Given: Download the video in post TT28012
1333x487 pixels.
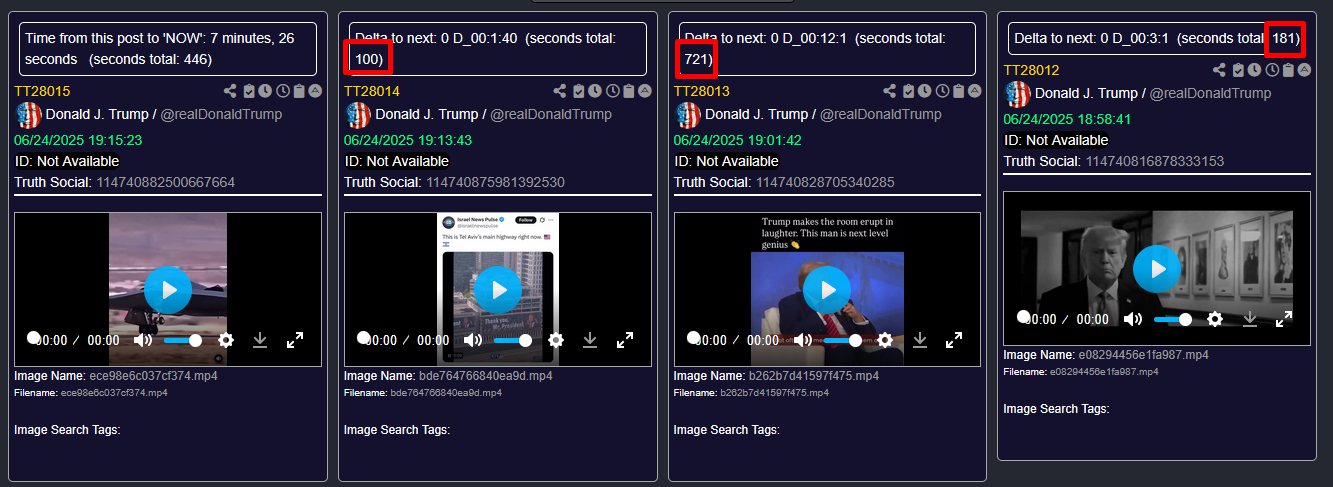Looking at the screenshot, I should pyautogui.click(x=1249, y=319).
